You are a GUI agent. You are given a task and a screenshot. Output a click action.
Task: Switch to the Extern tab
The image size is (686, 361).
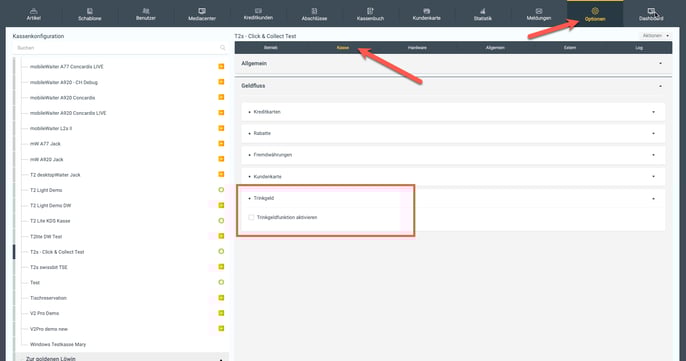(570, 48)
